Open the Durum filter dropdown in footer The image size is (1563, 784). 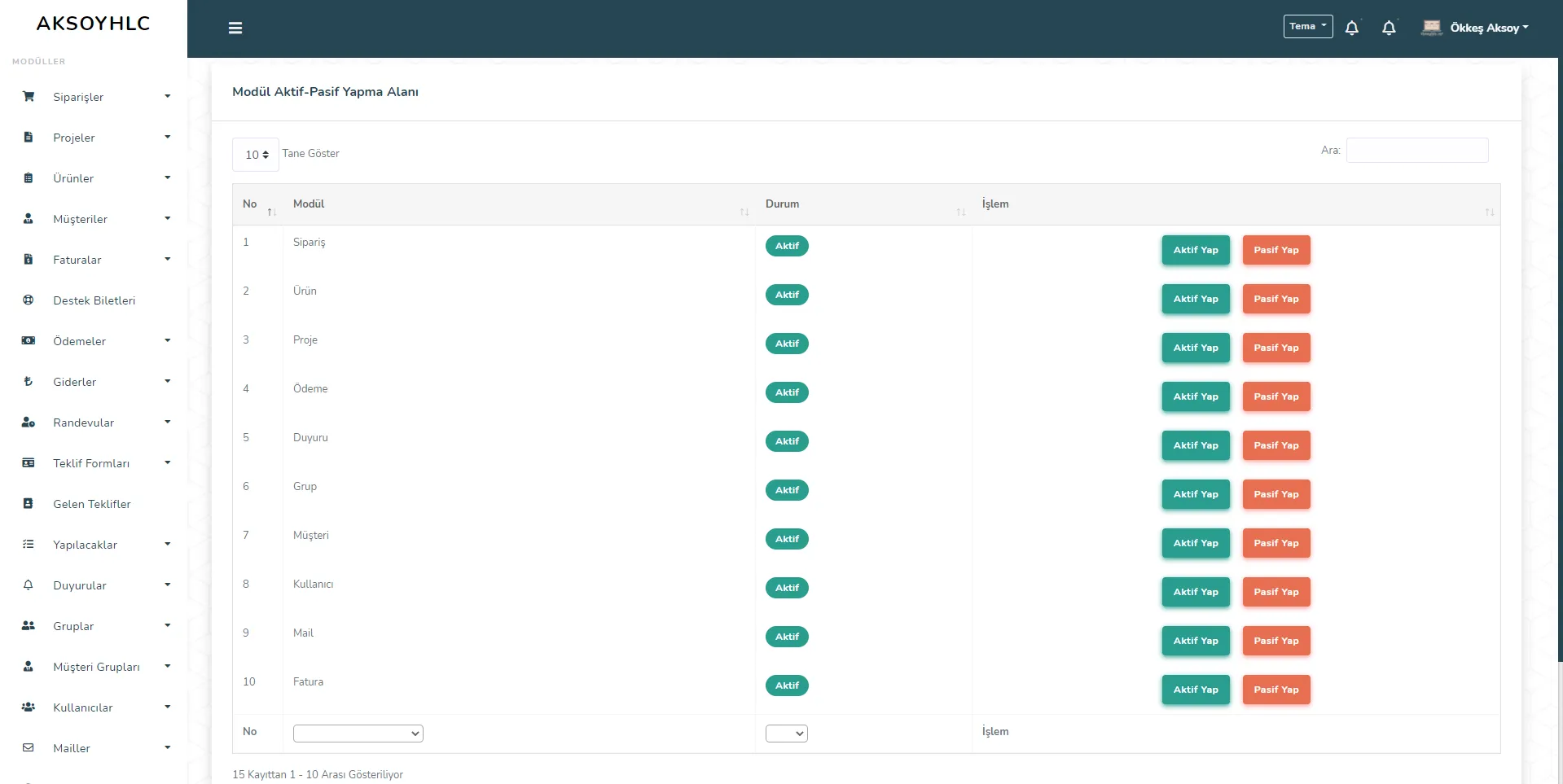787,734
